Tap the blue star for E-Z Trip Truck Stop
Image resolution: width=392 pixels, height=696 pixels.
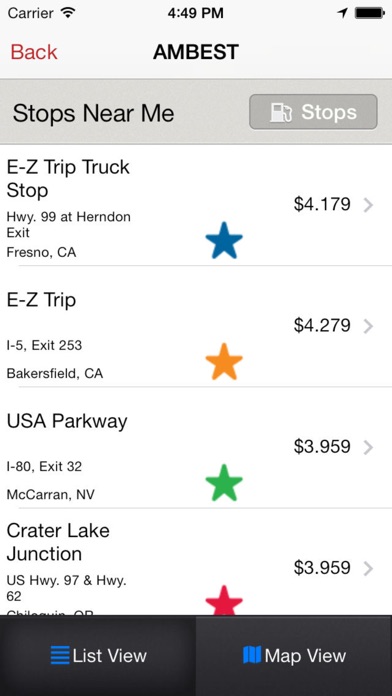tap(224, 240)
